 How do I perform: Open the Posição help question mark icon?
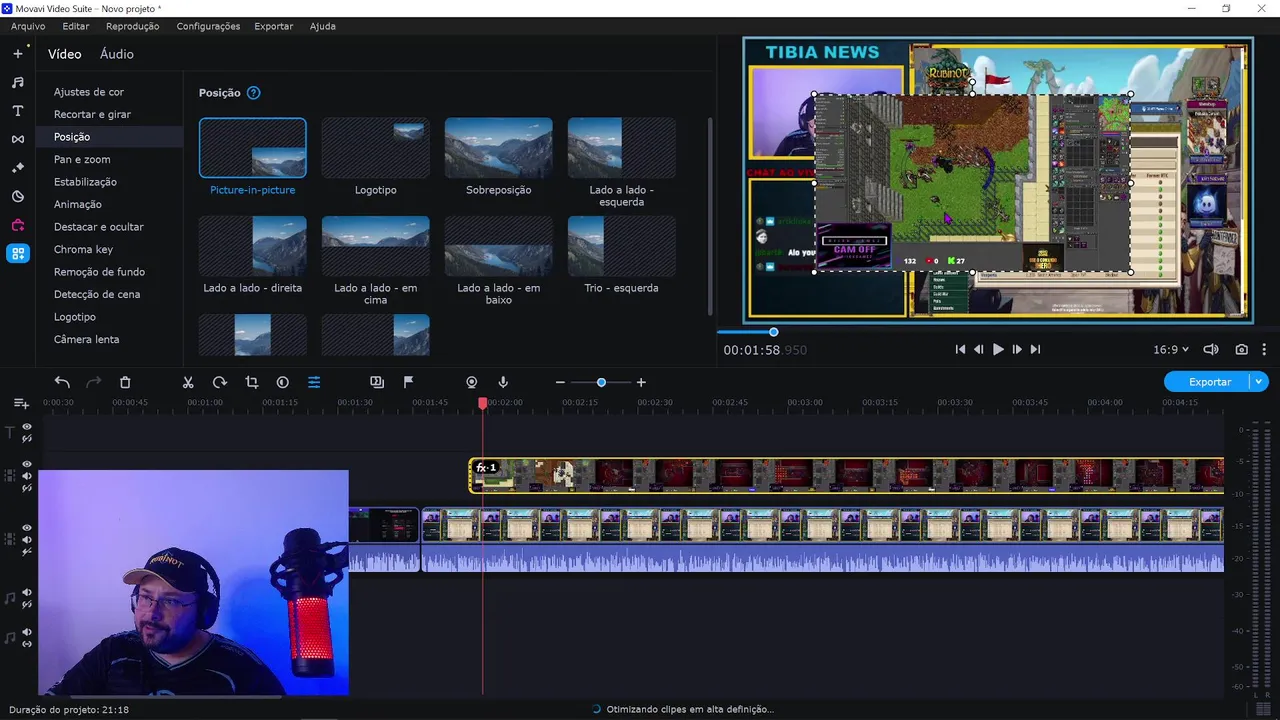[x=253, y=93]
